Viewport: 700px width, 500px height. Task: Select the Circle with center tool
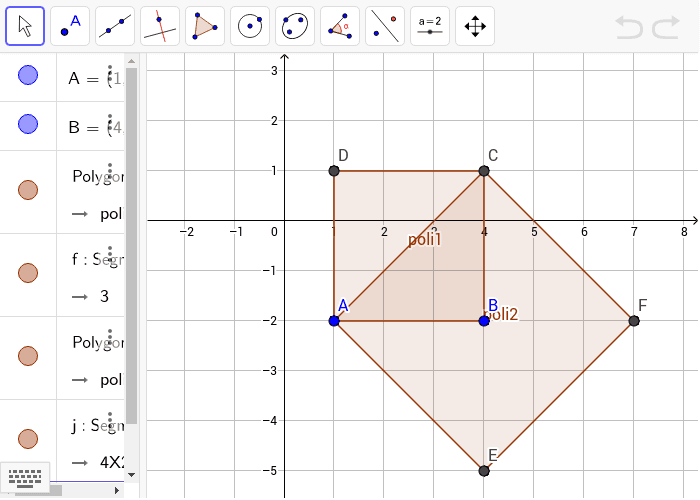pos(250,26)
